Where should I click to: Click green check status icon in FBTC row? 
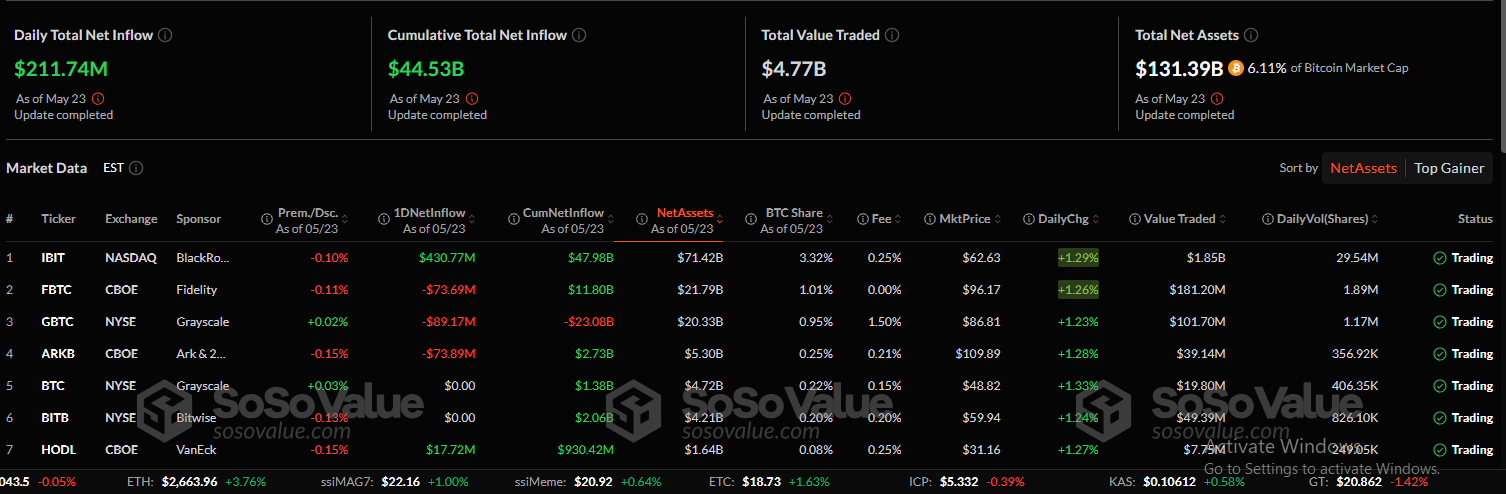tap(1439, 290)
